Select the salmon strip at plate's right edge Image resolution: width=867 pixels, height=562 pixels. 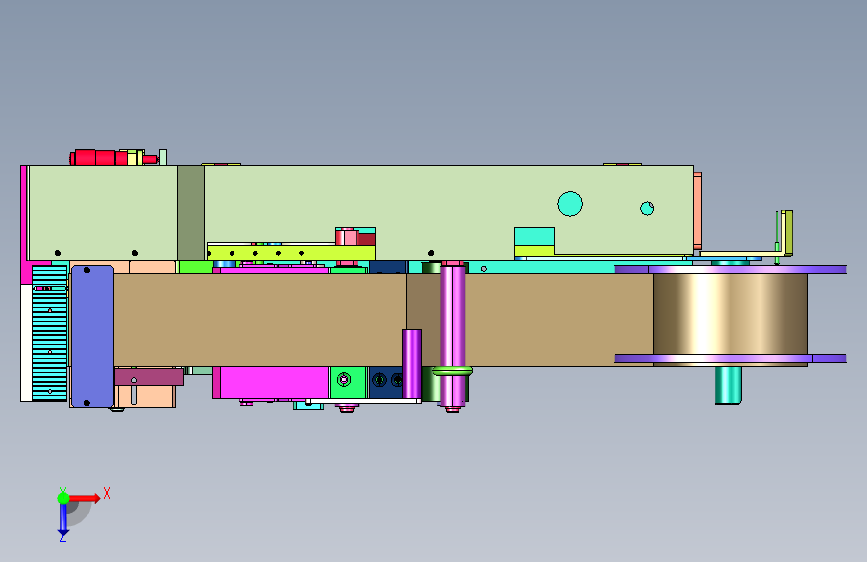[x=698, y=211]
